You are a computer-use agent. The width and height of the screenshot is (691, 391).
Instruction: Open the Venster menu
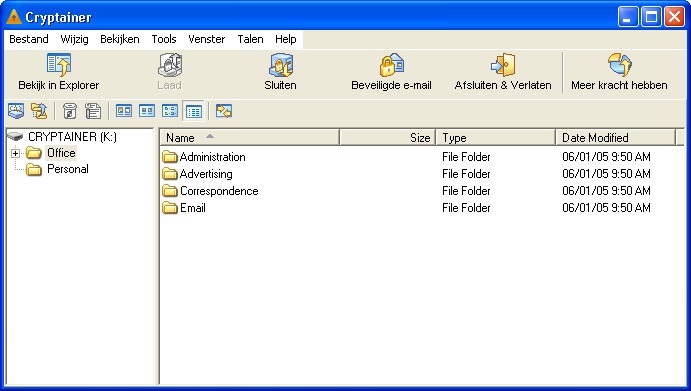[x=207, y=39]
